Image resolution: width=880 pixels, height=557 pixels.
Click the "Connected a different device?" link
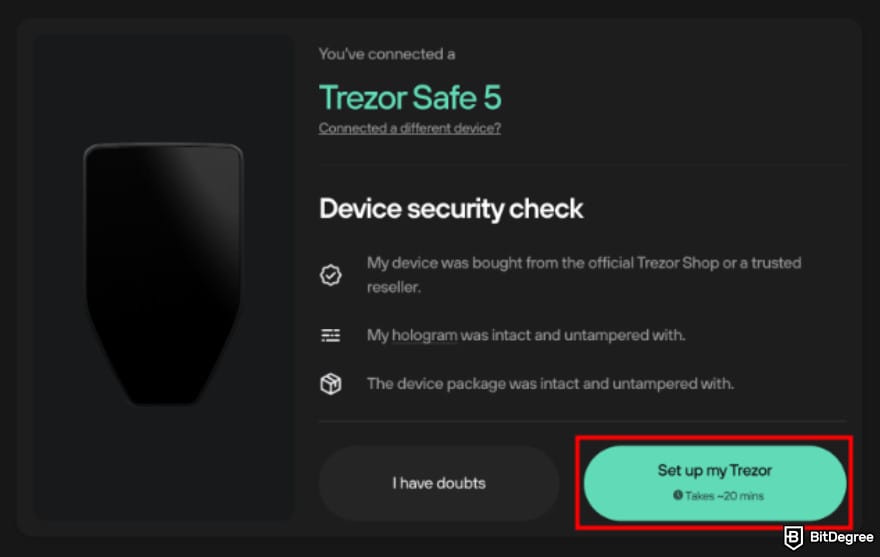(x=409, y=128)
